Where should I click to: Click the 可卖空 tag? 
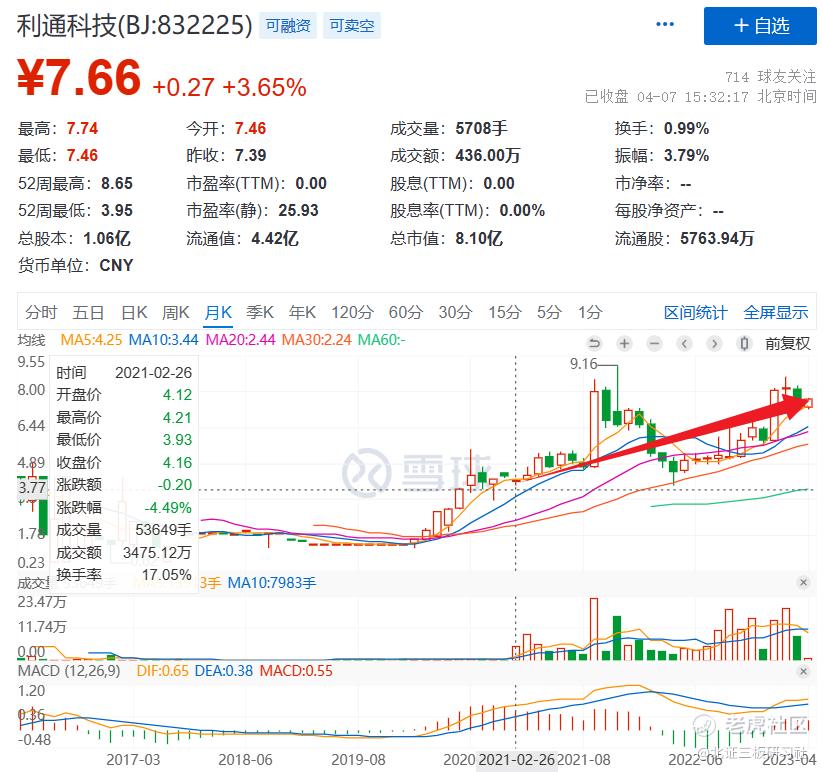(352, 25)
